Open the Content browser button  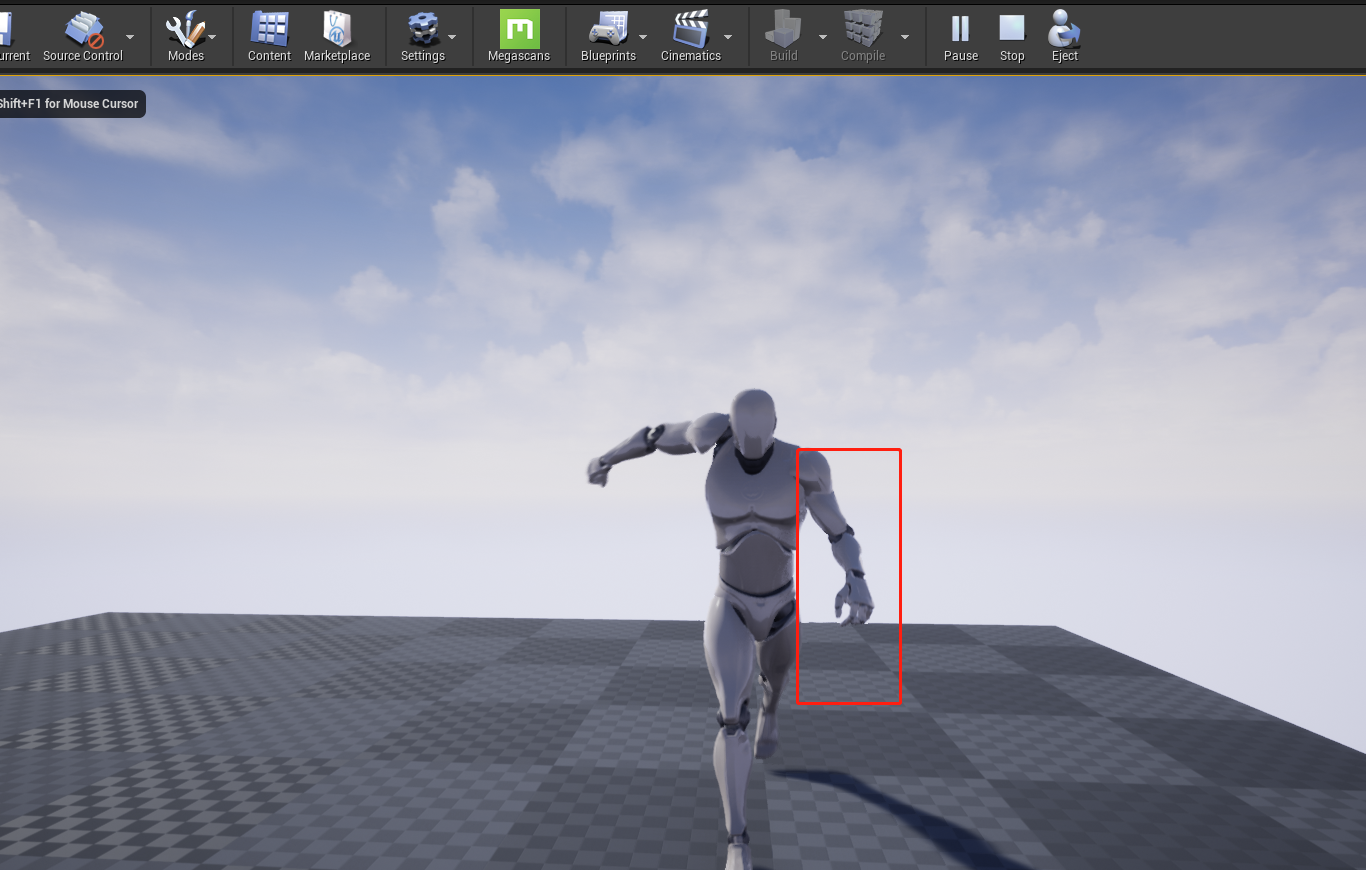(269, 36)
